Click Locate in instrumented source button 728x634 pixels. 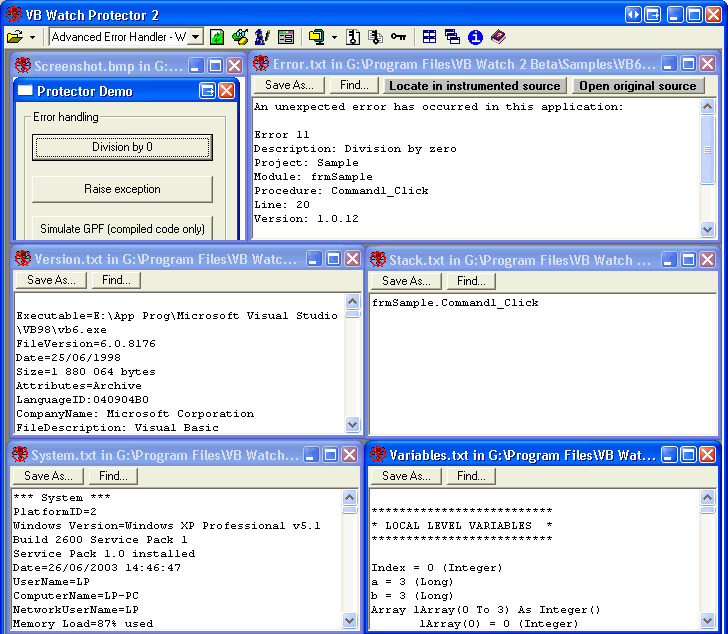pyautogui.click(x=474, y=85)
